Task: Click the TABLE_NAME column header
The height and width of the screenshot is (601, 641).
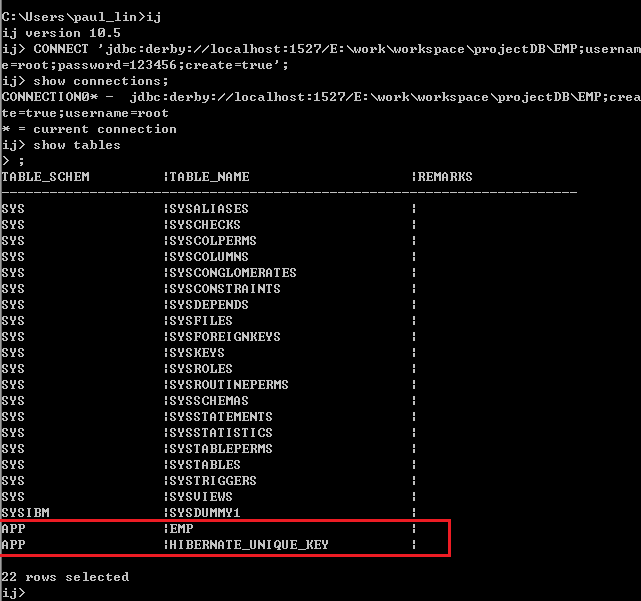Action: coord(209,177)
